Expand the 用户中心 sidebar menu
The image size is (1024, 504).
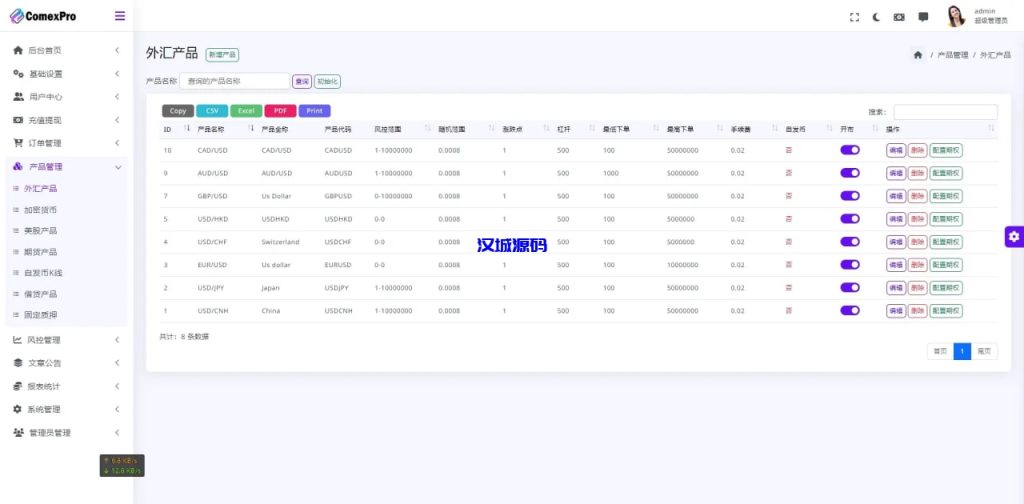(64, 97)
